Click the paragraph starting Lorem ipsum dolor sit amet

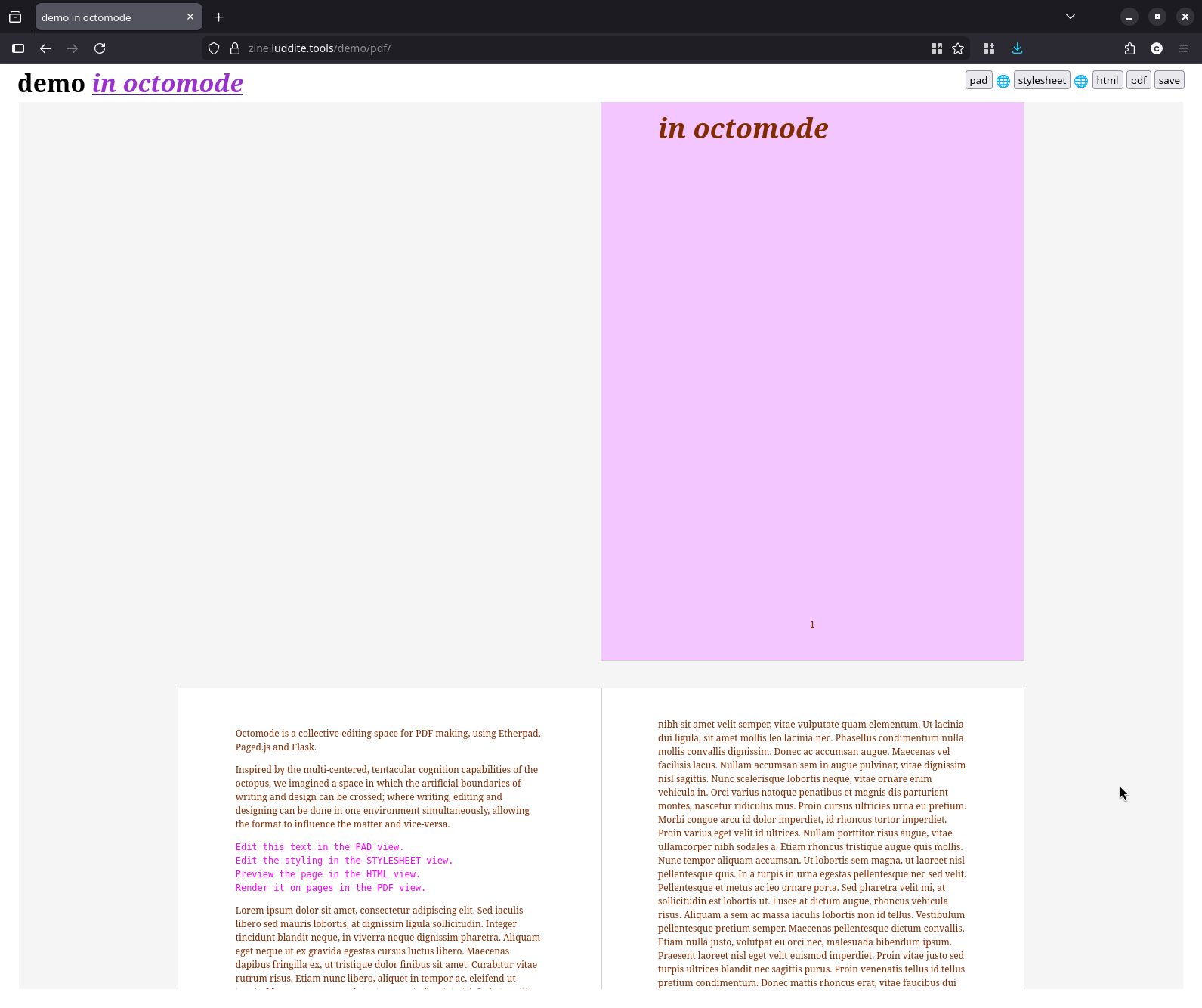coord(388,945)
